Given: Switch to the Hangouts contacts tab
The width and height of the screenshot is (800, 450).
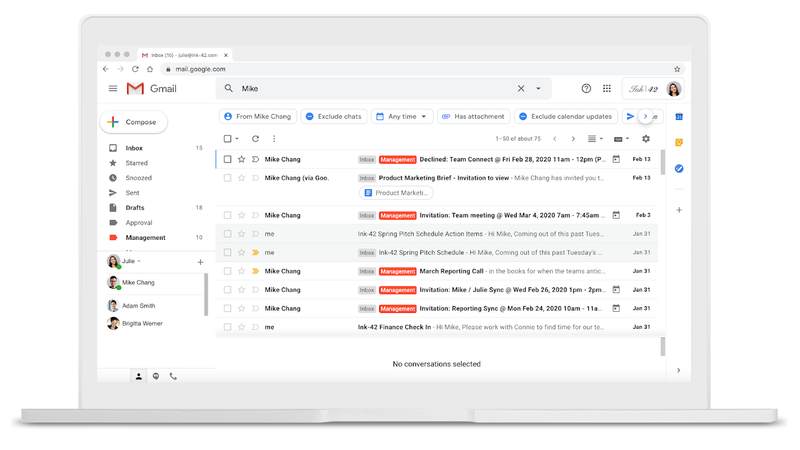Looking at the screenshot, I should 139,376.
